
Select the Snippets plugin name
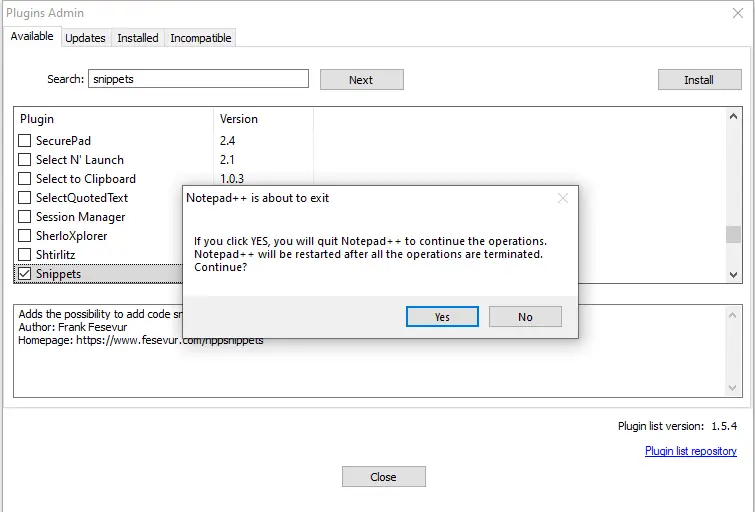pyautogui.click(x=58, y=274)
